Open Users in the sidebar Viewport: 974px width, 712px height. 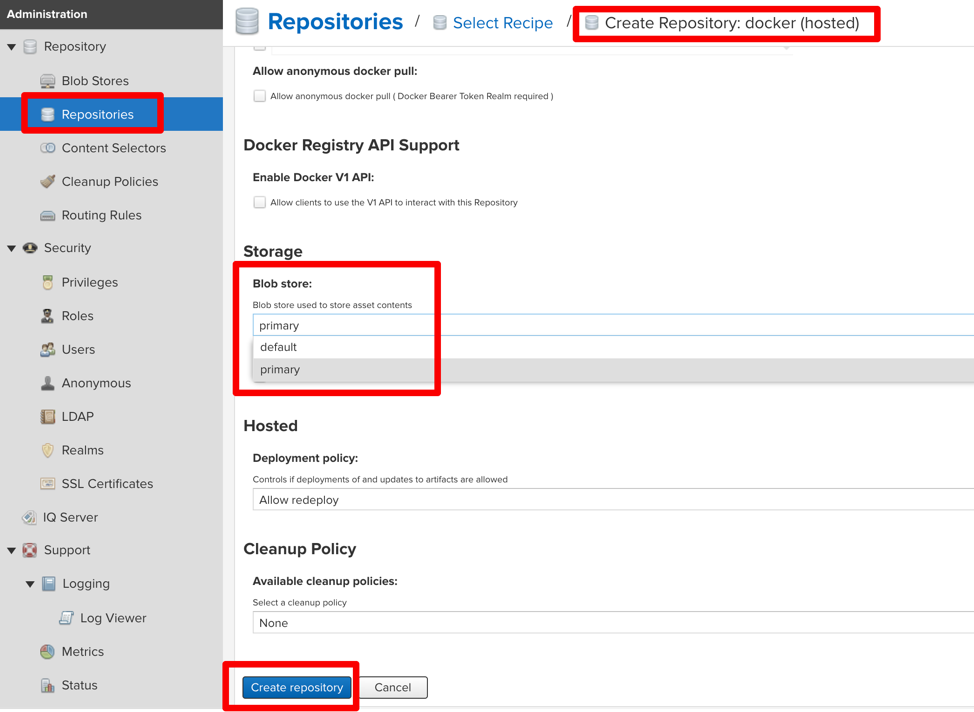(x=78, y=349)
